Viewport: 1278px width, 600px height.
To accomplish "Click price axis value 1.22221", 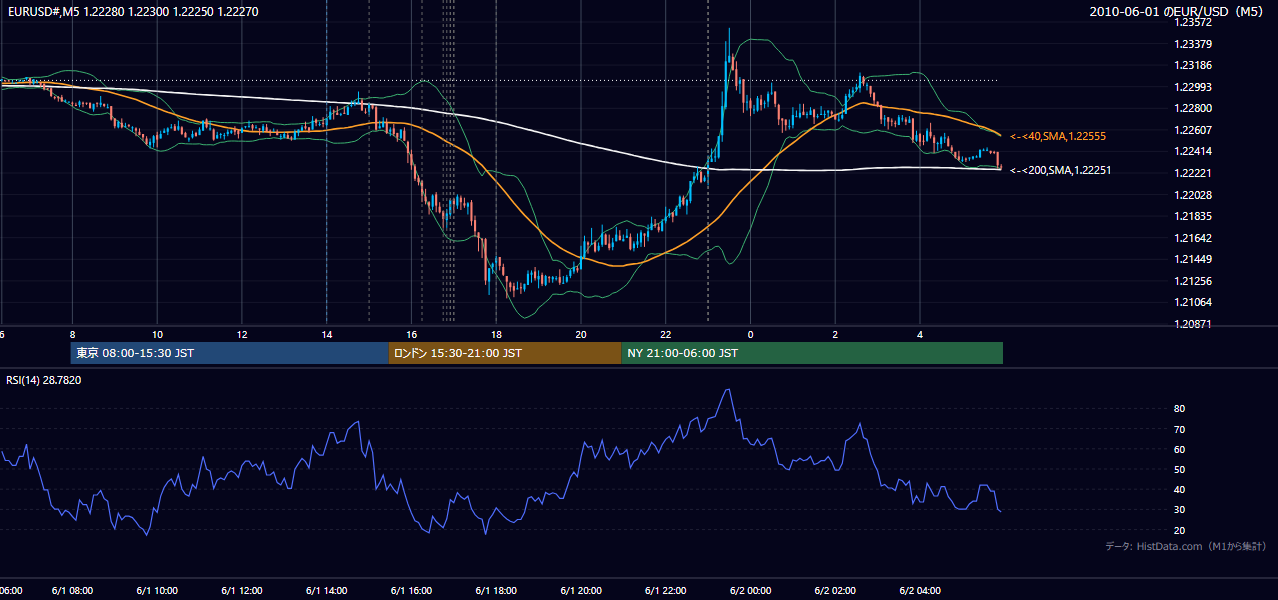I will click(1193, 173).
